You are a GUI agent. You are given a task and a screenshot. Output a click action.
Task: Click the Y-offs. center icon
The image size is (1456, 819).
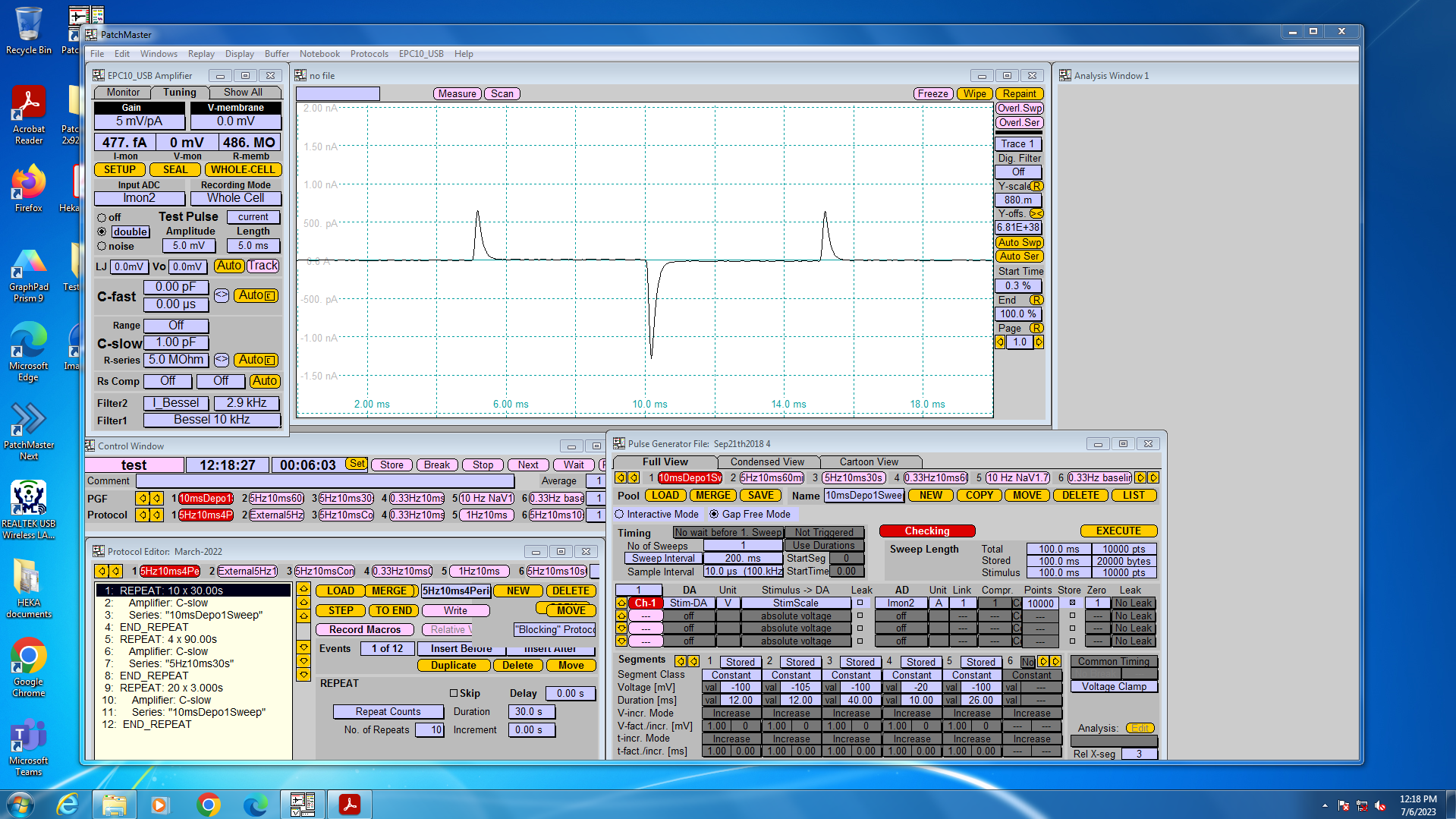click(x=1036, y=213)
